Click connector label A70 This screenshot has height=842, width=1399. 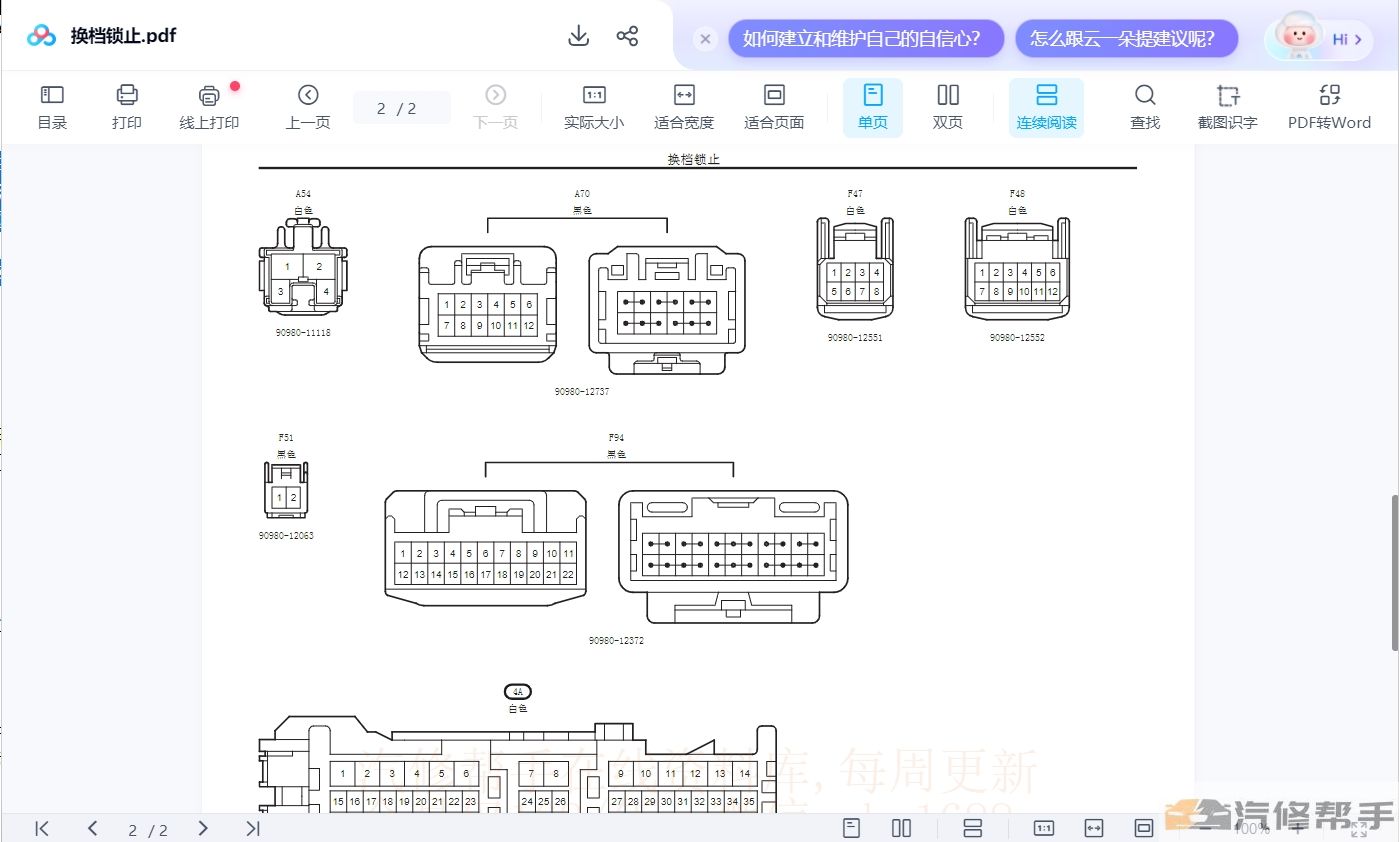[582, 193]
